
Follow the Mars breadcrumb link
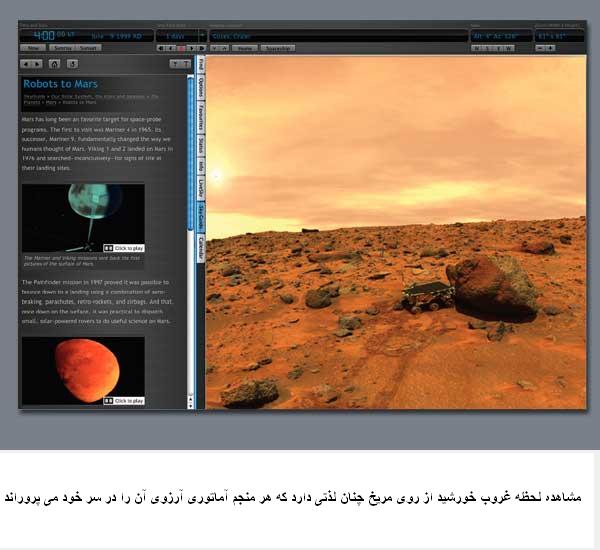point(51,103)
